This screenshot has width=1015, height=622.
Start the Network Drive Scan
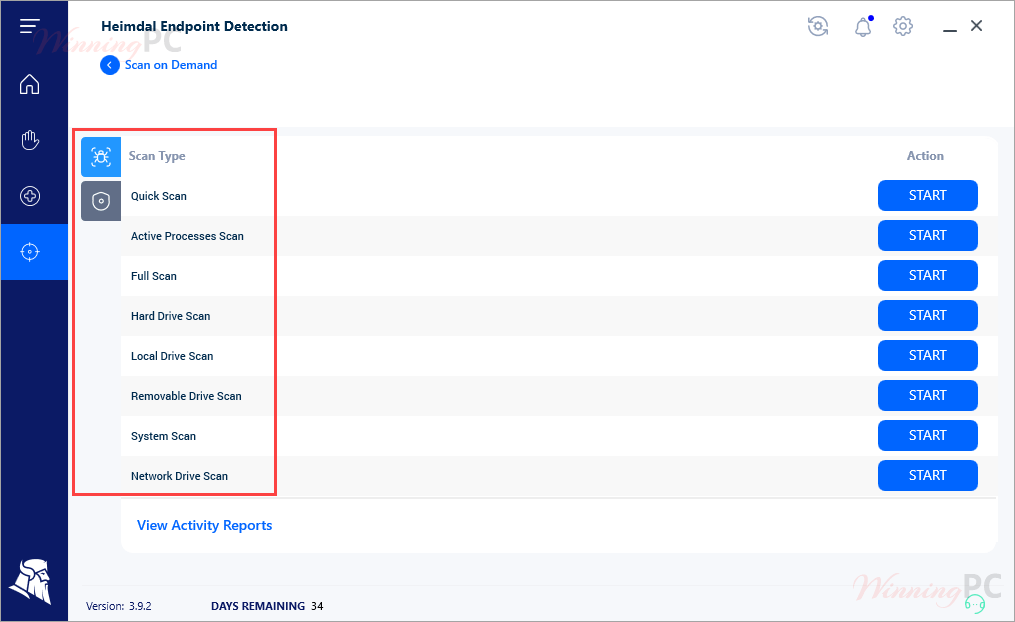928,476
